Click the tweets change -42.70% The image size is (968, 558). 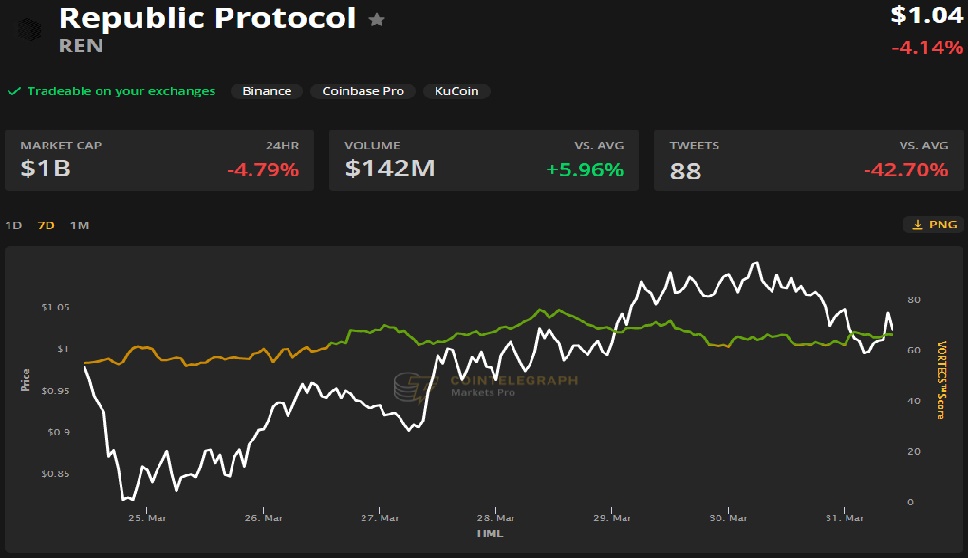[x=906, y=169]
